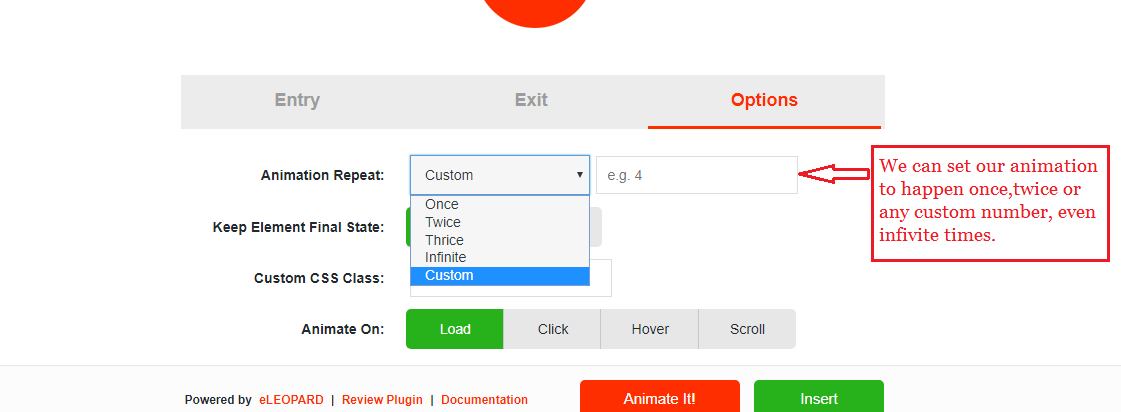This screenshot has height=412, width=1121.
Task: Set Animate On to Scroll
Action: pos(747,329)
